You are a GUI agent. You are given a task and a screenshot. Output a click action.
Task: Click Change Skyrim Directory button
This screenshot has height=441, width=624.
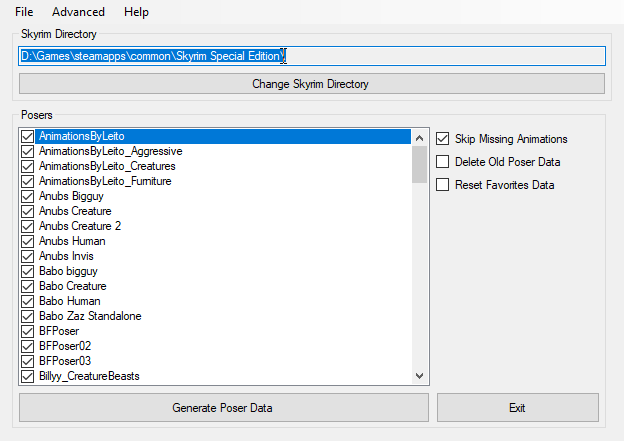pos(312,84)
